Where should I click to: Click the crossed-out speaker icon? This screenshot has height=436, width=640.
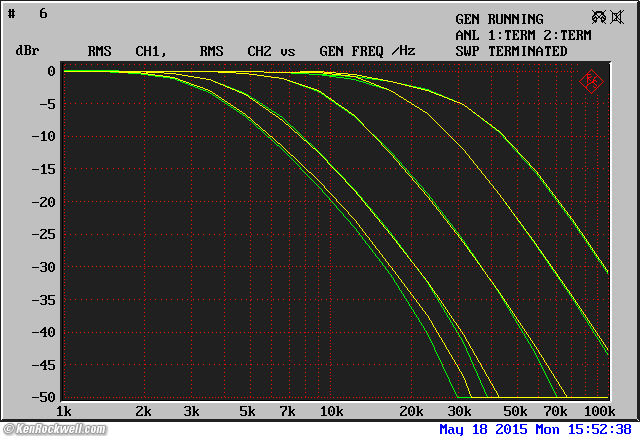[x=617, y=17]
